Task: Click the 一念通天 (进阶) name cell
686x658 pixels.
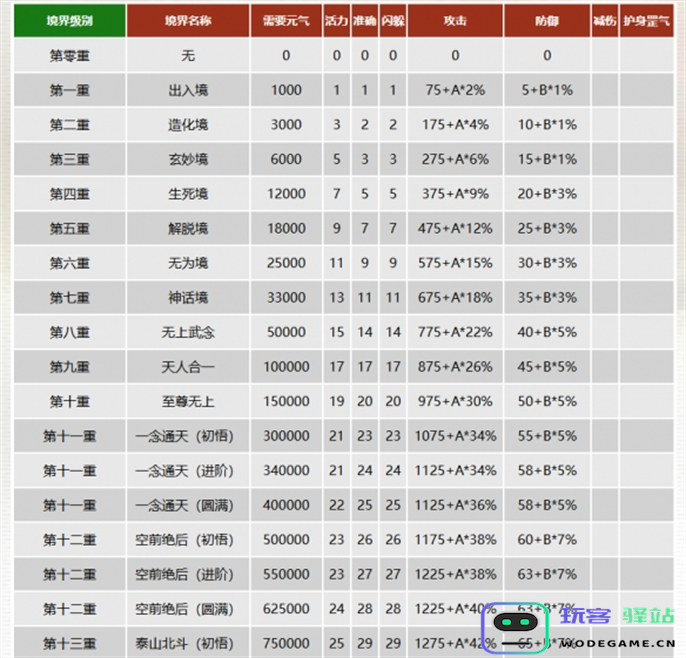Action: click(188, 470)
